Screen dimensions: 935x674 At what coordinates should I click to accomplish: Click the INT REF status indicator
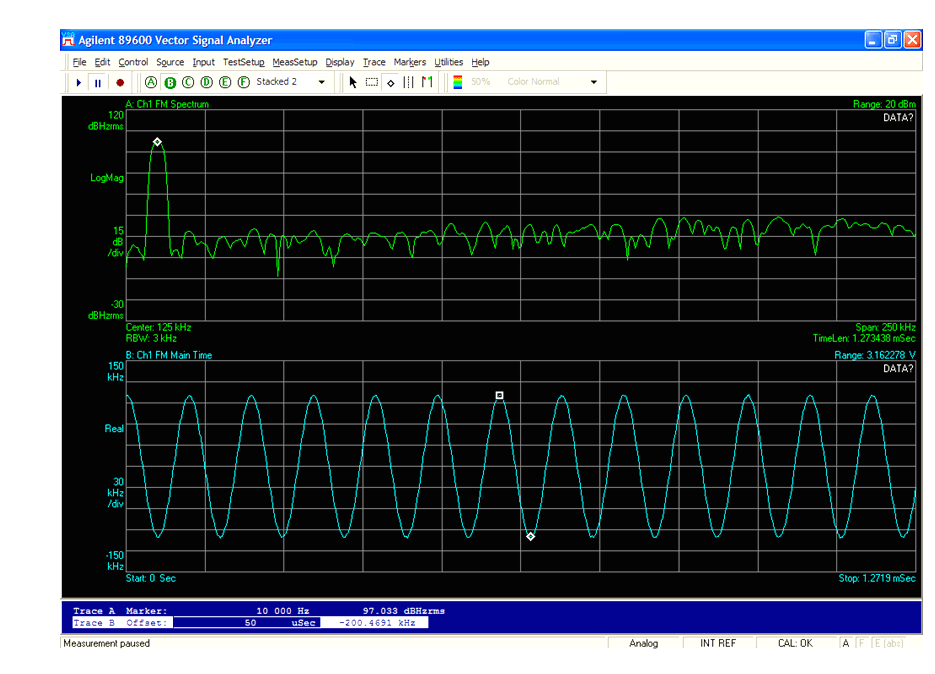click(x=717, y=643)
